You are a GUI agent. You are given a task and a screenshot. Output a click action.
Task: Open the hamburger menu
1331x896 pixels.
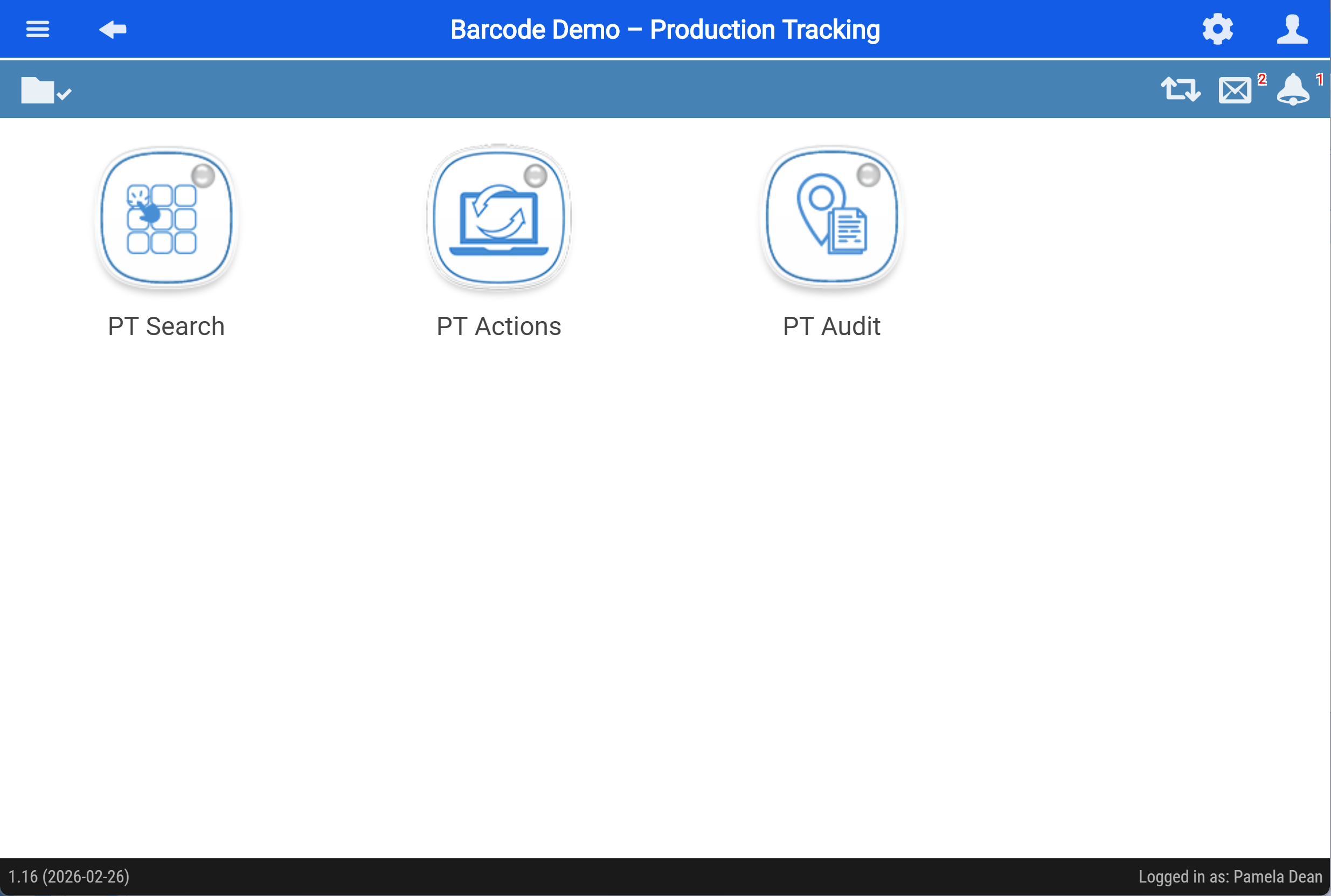coord(38,29)
